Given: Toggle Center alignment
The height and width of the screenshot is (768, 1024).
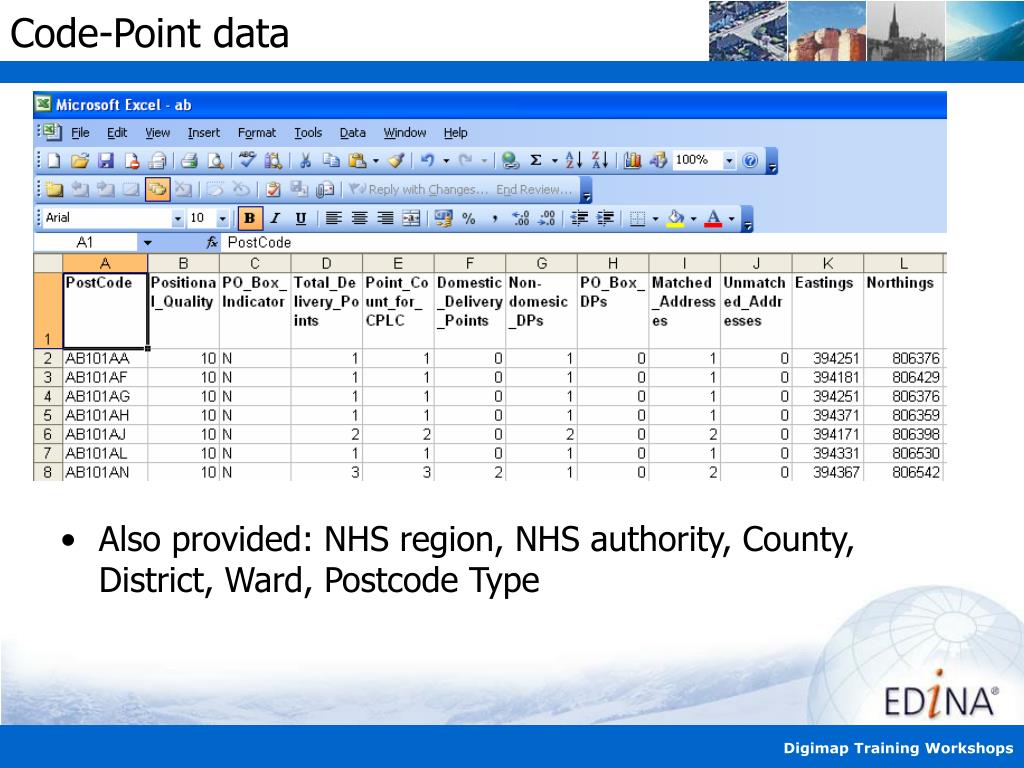Looking at the screenshot, I should (359, 218).
